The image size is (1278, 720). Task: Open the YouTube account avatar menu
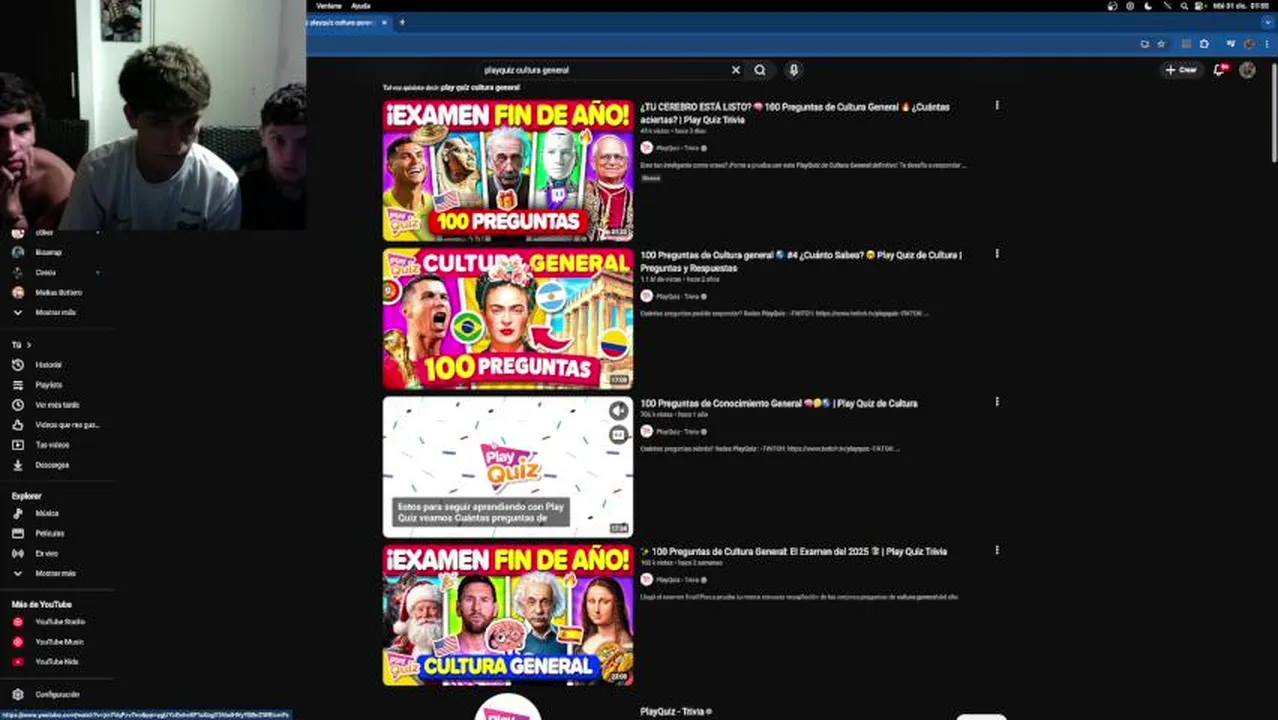tap(1247, 70)
